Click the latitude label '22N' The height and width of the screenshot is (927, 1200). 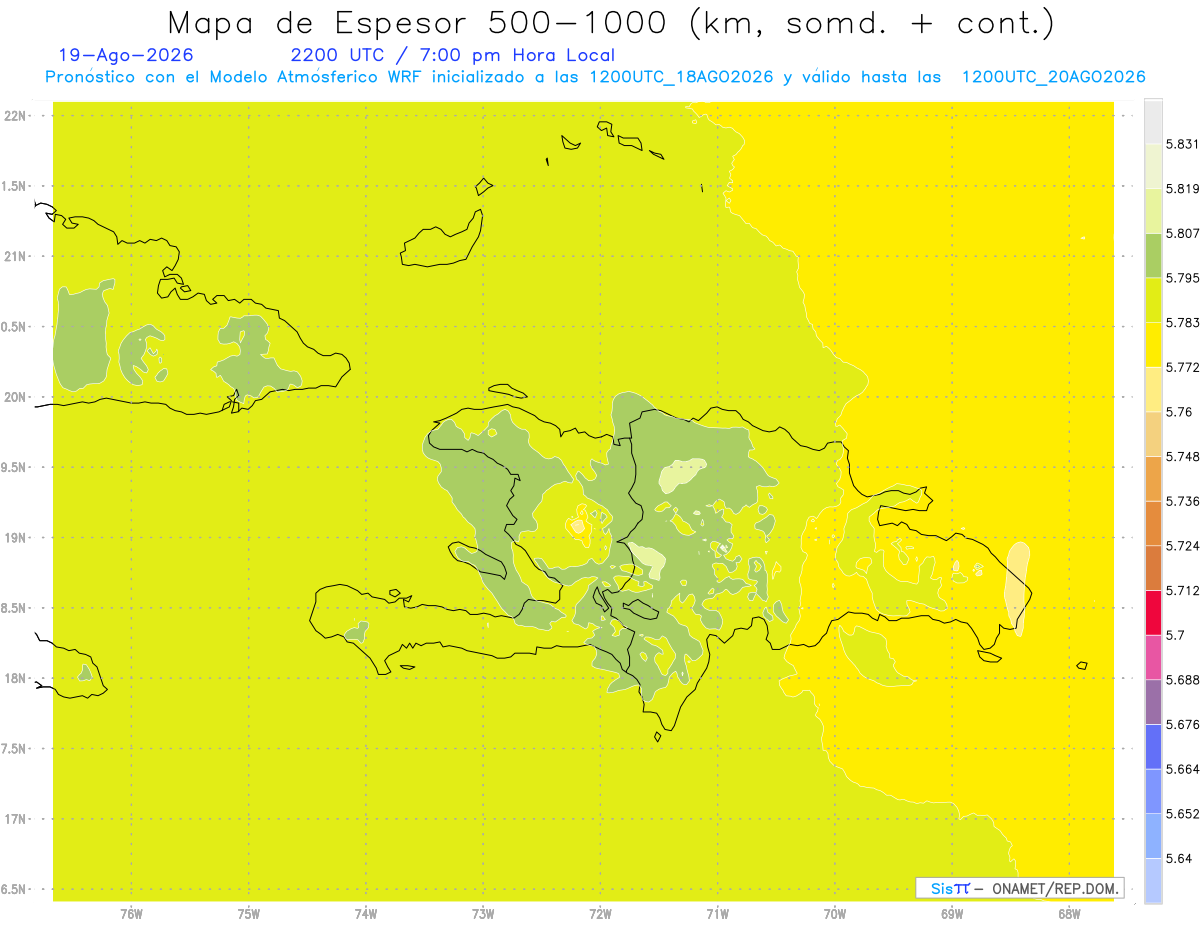point(16,116)
